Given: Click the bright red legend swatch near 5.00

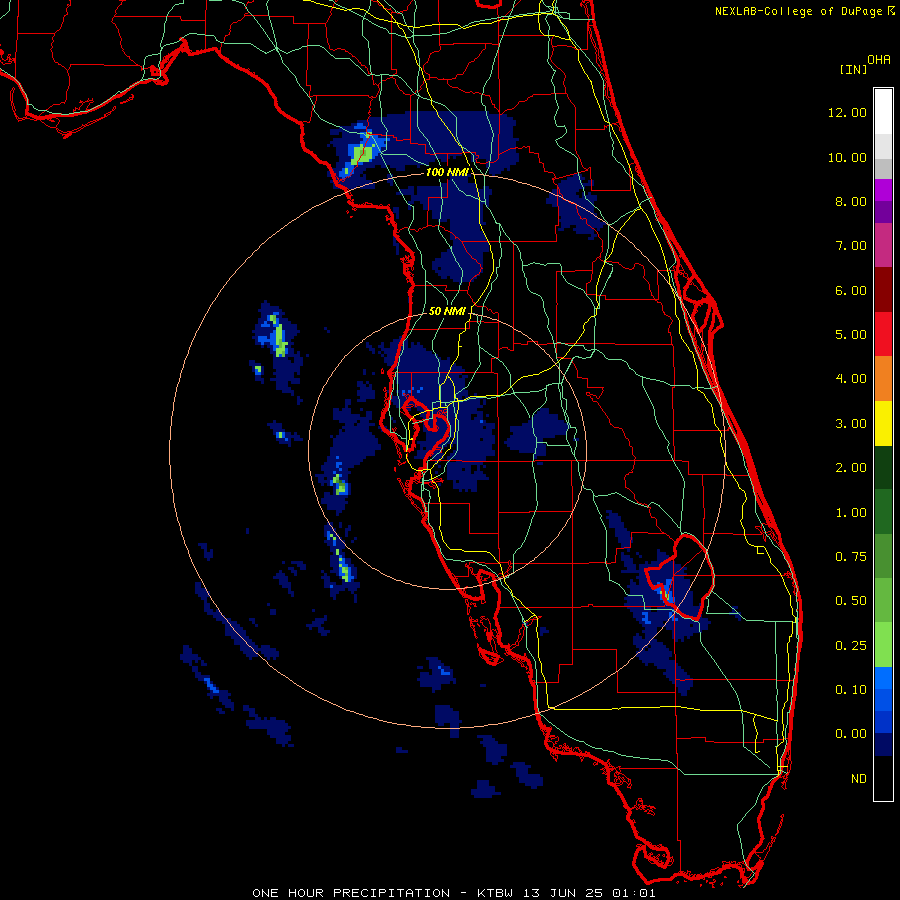Looking at the screenshot, I should [883, 334].
